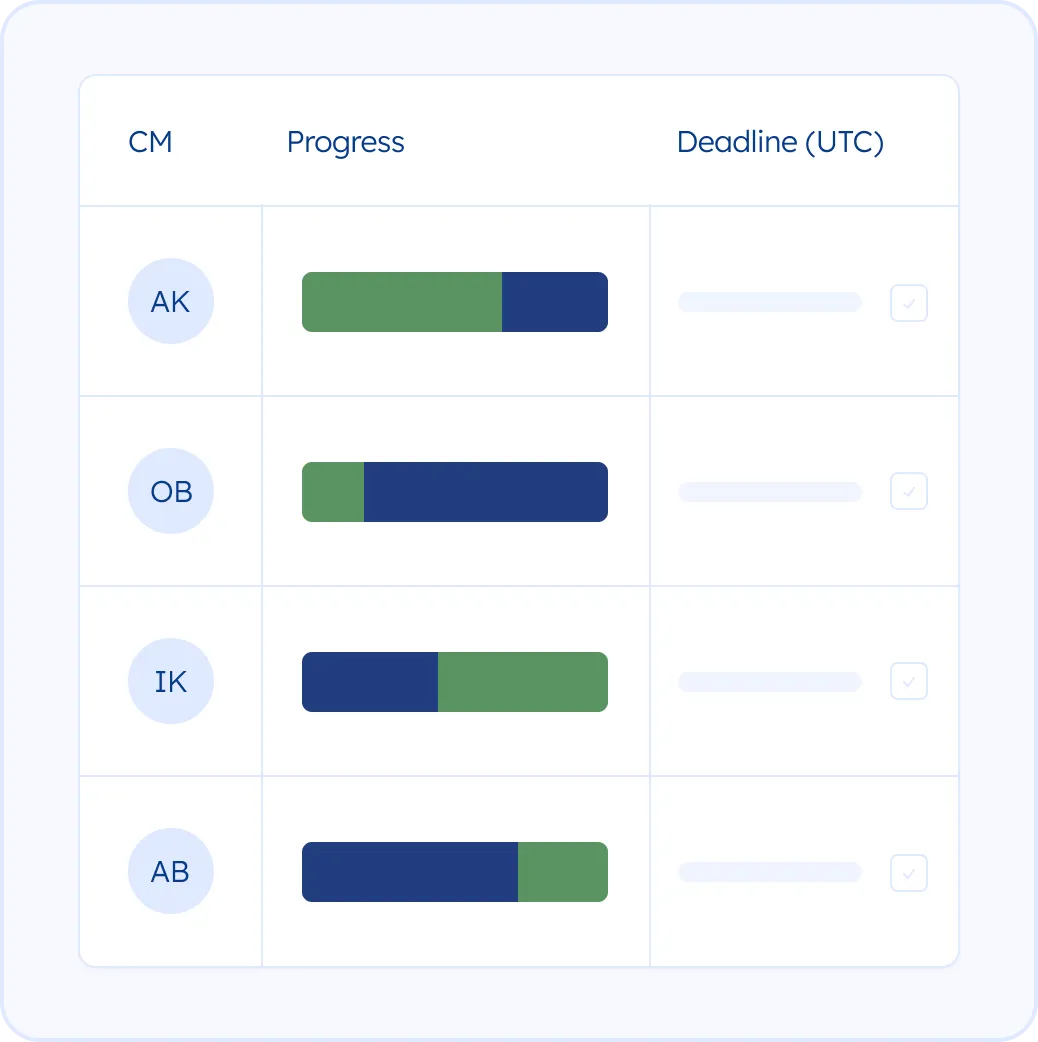Enable the AB row checkbox

point(908,873)
